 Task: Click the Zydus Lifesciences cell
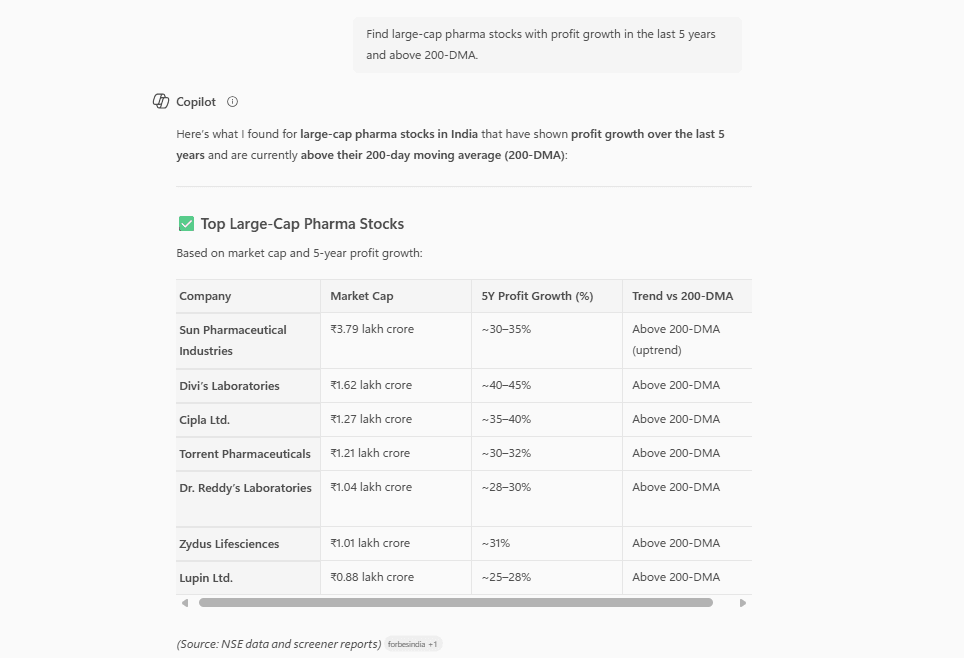pyautogui.click(x=229, y=544)
